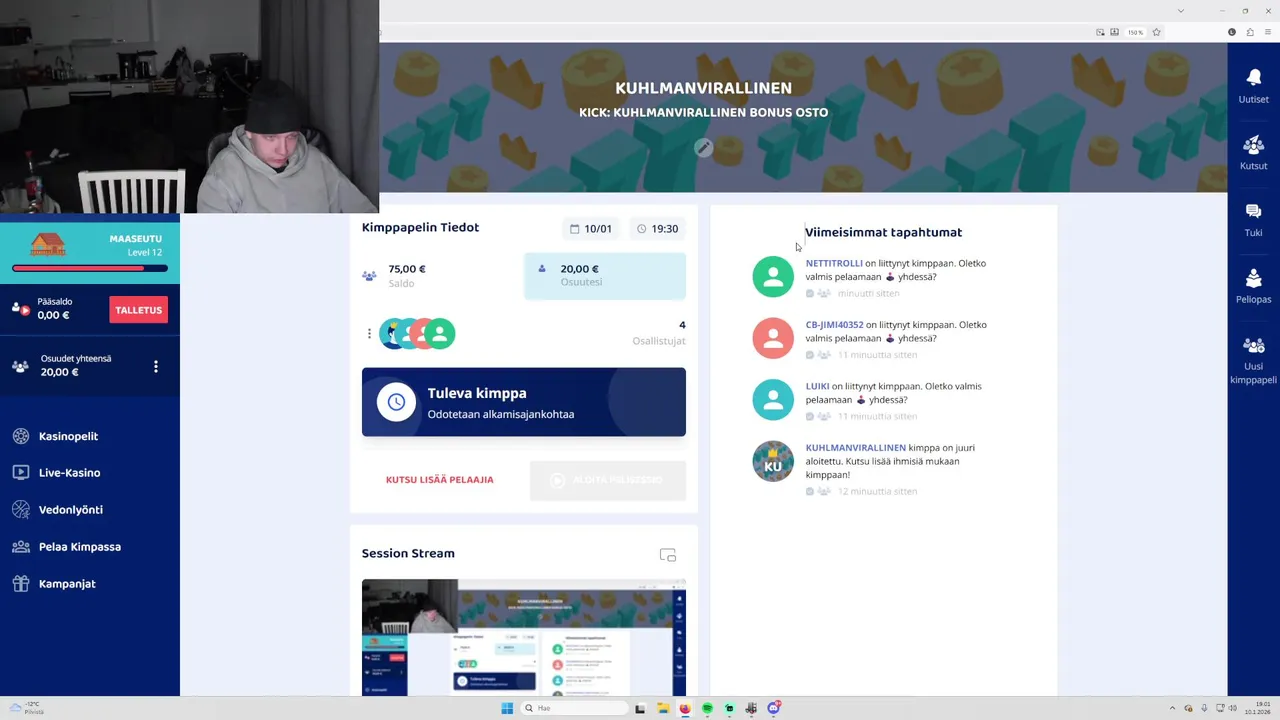Screen dimensions: 1280x720
Task: Open browser hamburger menu
Action: [x=1267, y=32]
